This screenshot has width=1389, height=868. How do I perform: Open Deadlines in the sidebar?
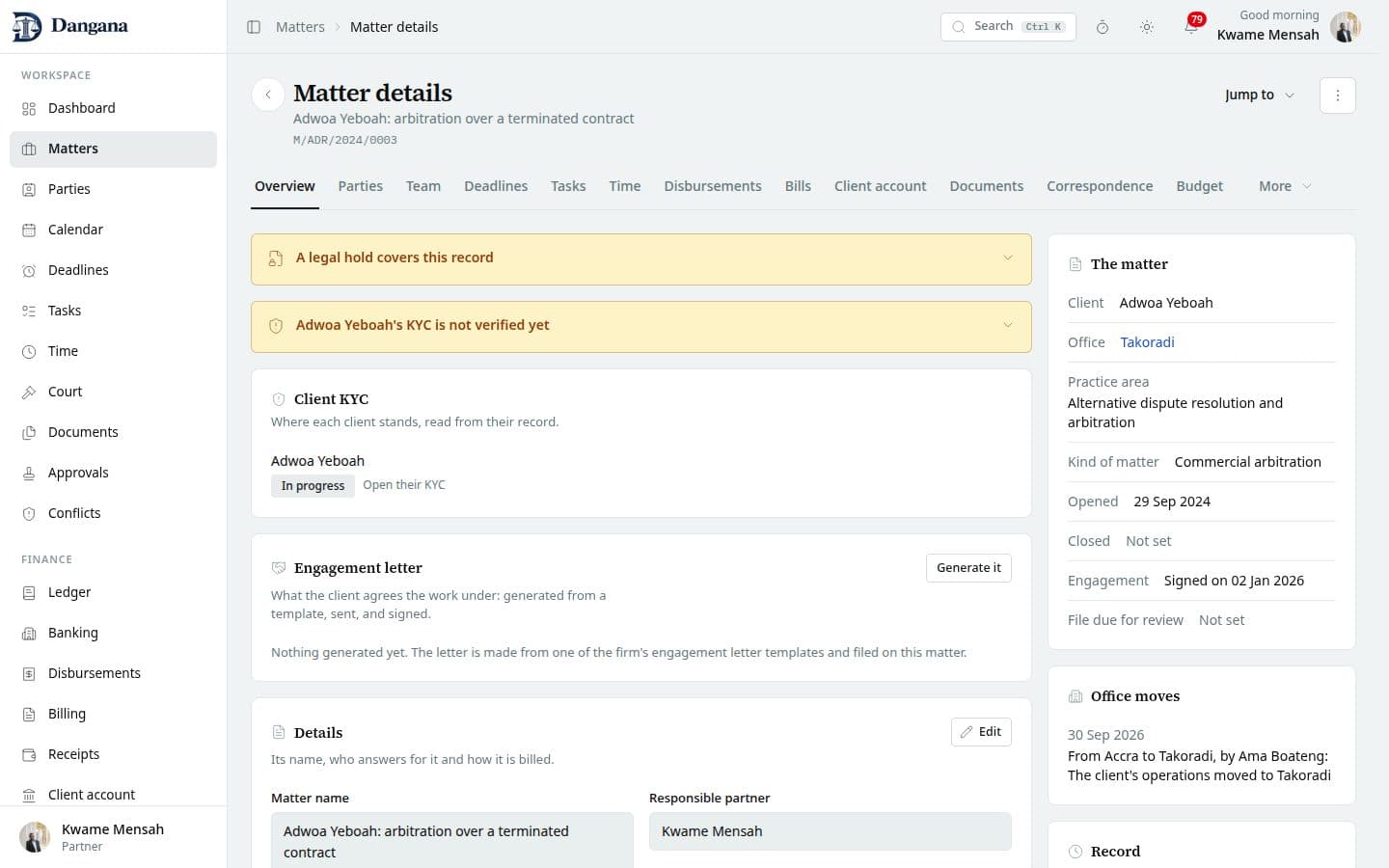click(x=113, y=270)
